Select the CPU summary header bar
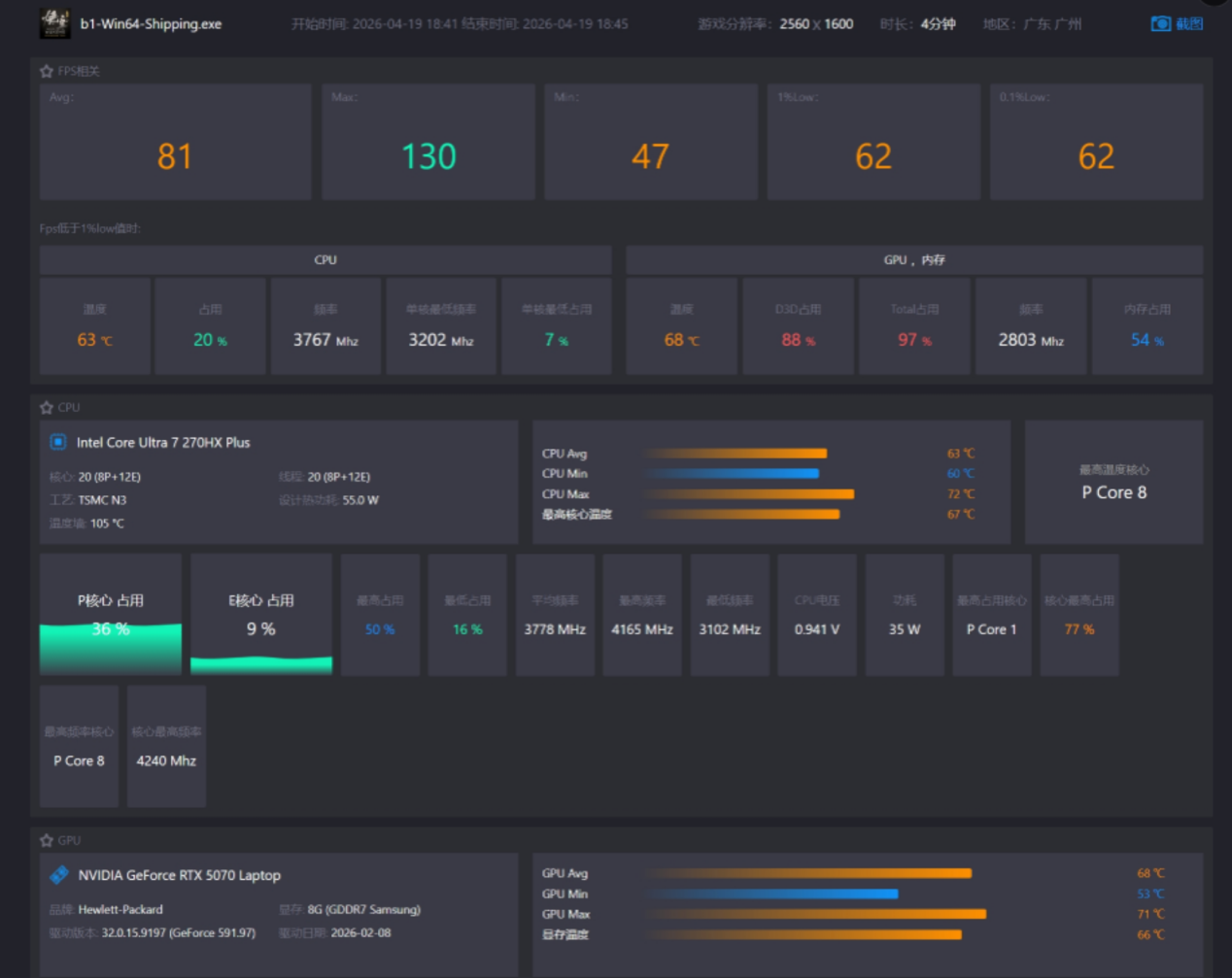This screenshot has width=1232, height=978. pyautogui.click(x=325, y=260)
